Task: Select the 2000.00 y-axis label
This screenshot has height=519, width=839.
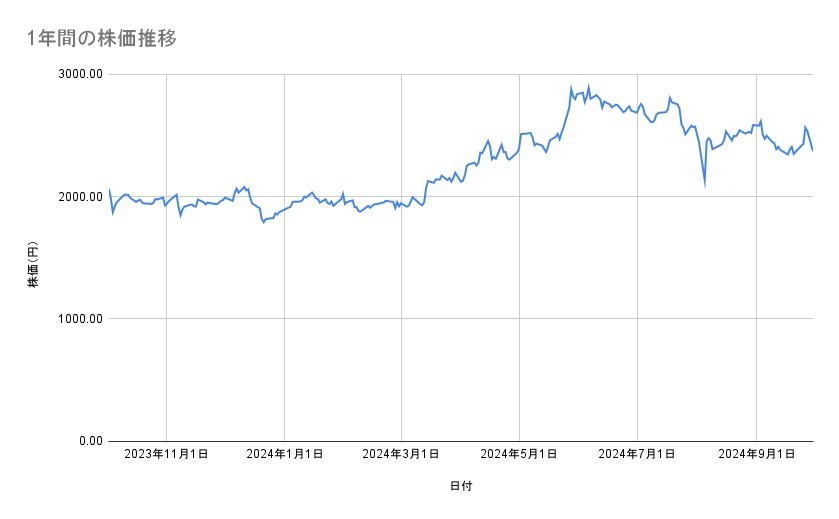Action: click(80, 197)
